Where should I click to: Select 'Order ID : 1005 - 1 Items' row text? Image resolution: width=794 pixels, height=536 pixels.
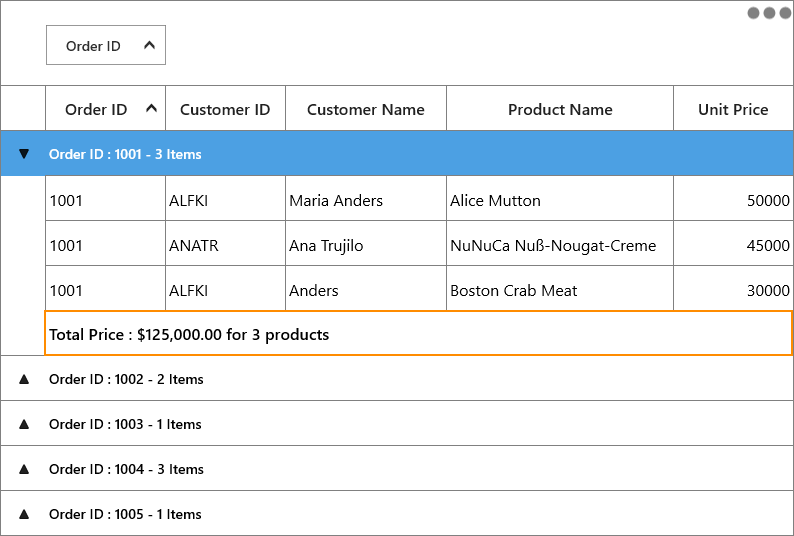pos(125,514)
